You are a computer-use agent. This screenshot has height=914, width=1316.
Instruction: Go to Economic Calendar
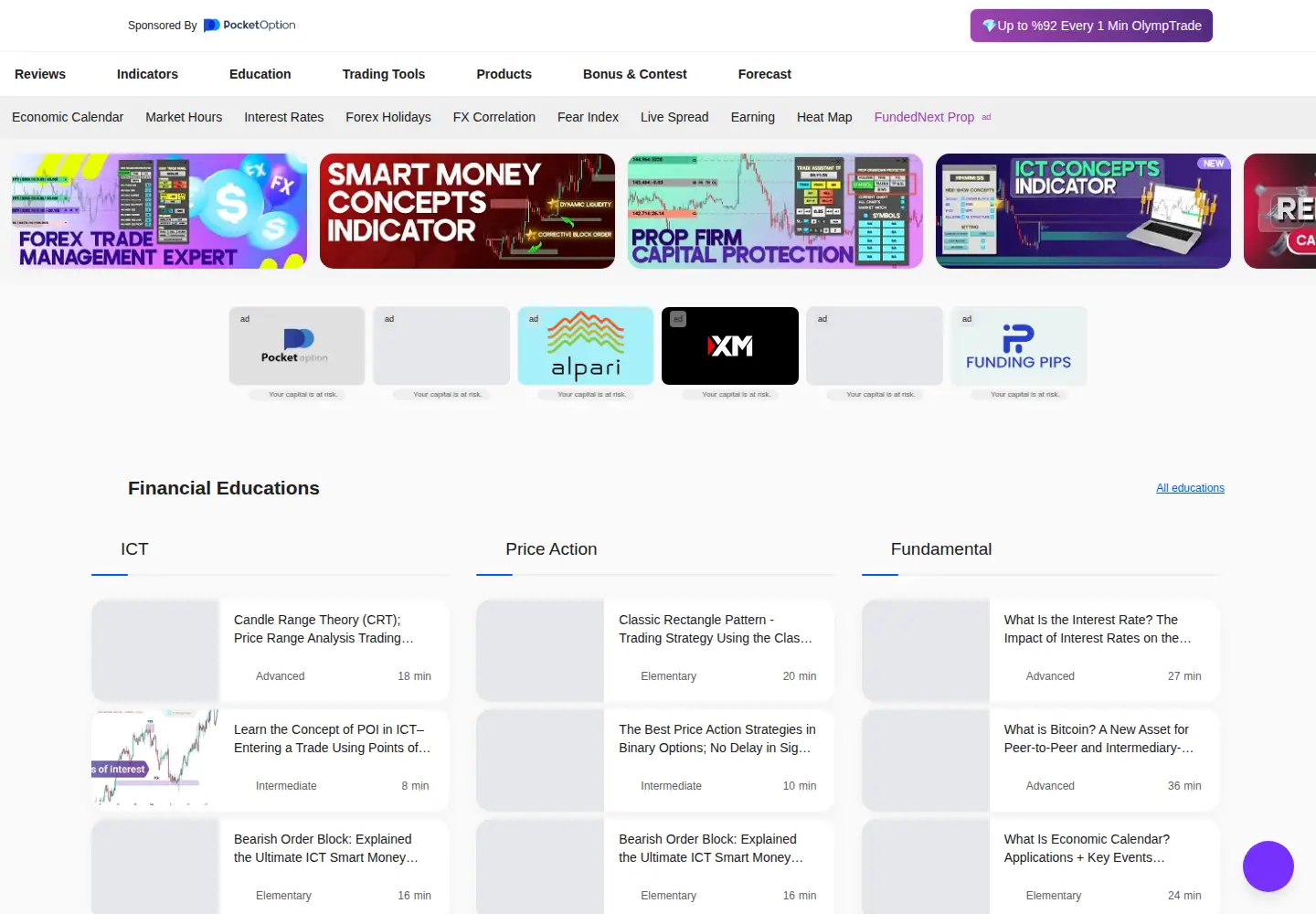pyautogui.click(x=68, y=117)
